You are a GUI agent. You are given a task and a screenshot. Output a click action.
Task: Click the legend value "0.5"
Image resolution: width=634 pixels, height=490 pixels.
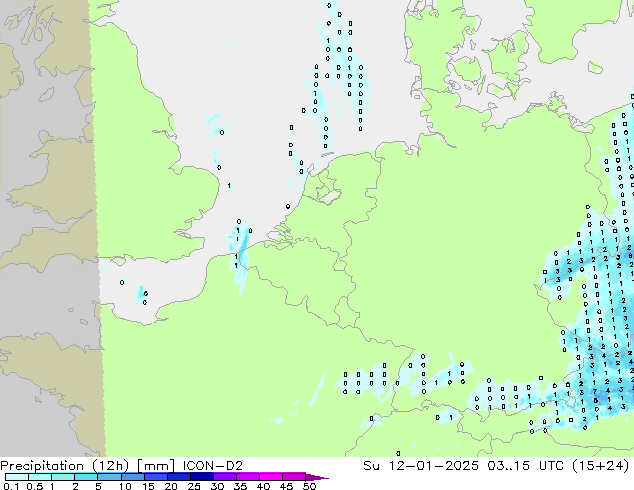[x=34, y=486]
